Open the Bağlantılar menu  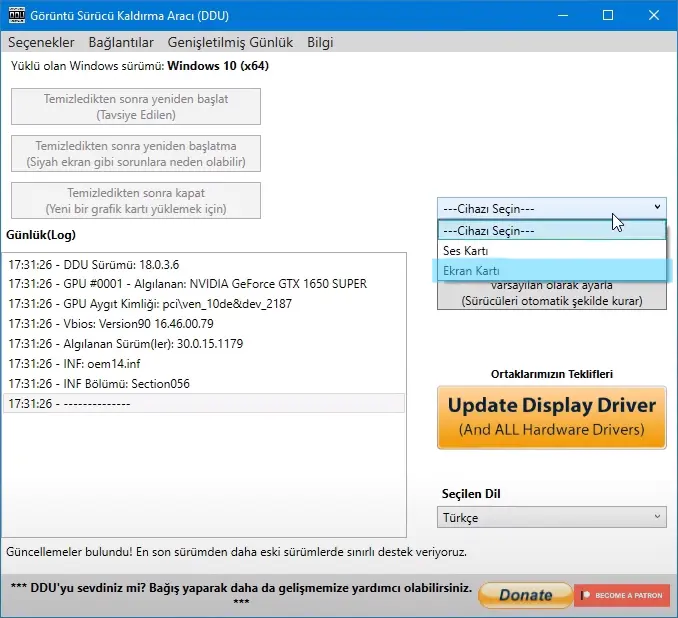(x=121, y=42)
